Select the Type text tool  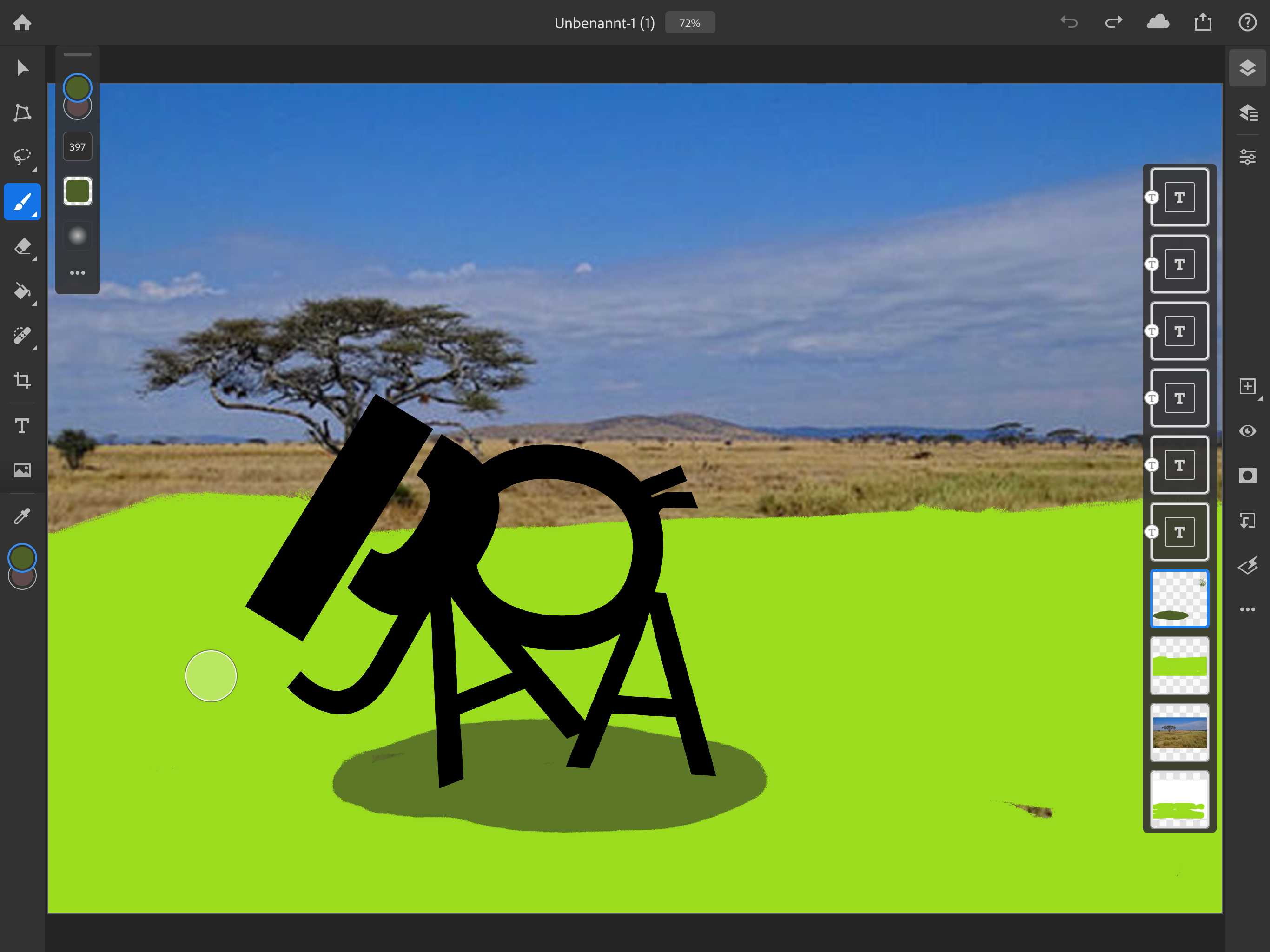[x=22, y=425]
